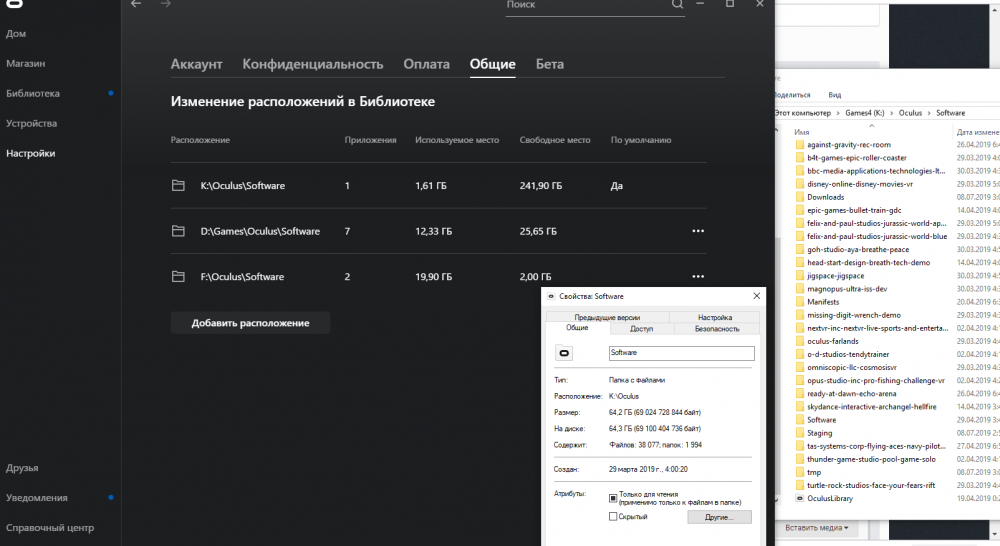Viewport: 1000px width, 546px height.
Task: Select the OculusLibrary file in Explorer
Action: coord(831,497)
